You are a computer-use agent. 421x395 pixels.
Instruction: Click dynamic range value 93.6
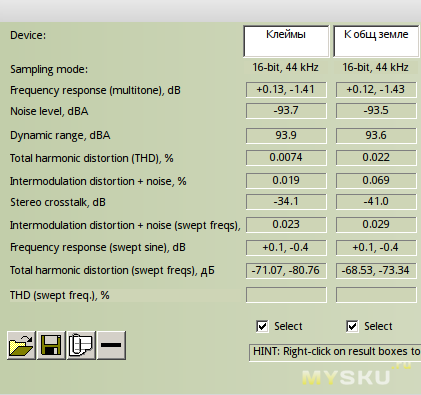376,136
